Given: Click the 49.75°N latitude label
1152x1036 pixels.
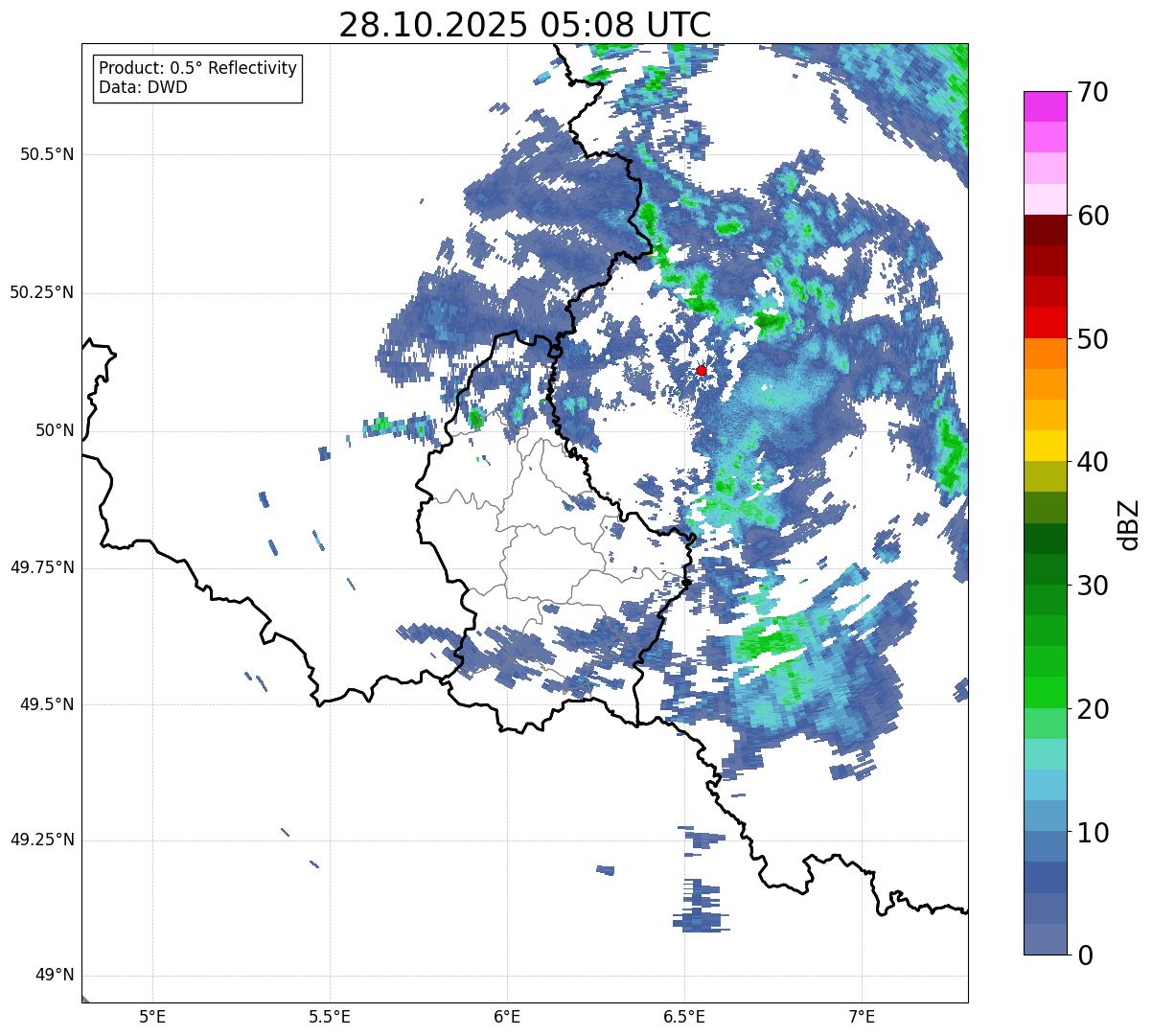Looking at the screenshot, I should [x=41, y=567].
